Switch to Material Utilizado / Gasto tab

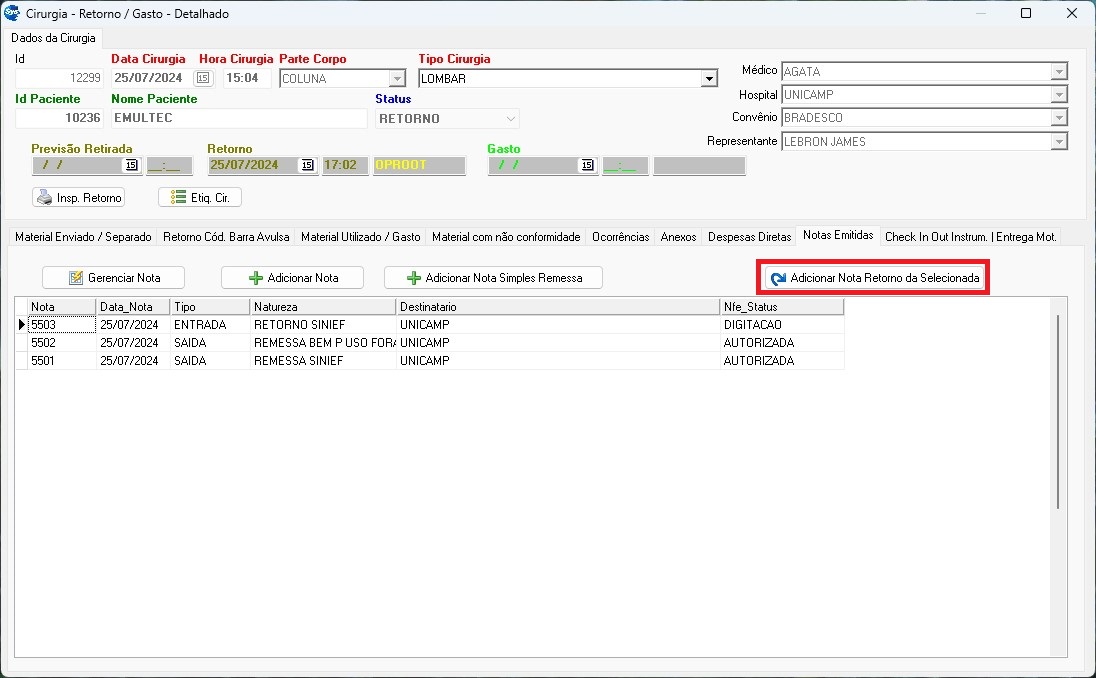[x=360, y=237]
